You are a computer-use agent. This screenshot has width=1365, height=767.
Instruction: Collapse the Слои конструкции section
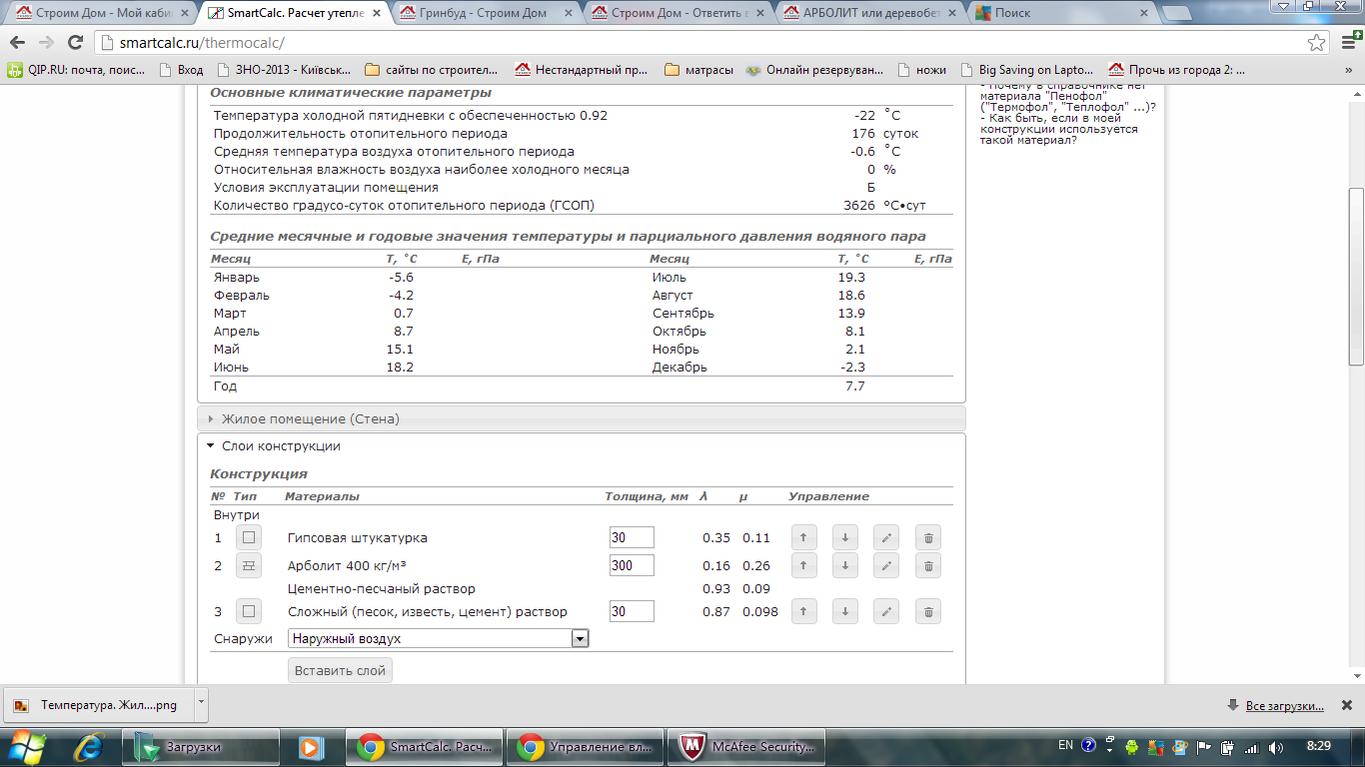(581, 446)
